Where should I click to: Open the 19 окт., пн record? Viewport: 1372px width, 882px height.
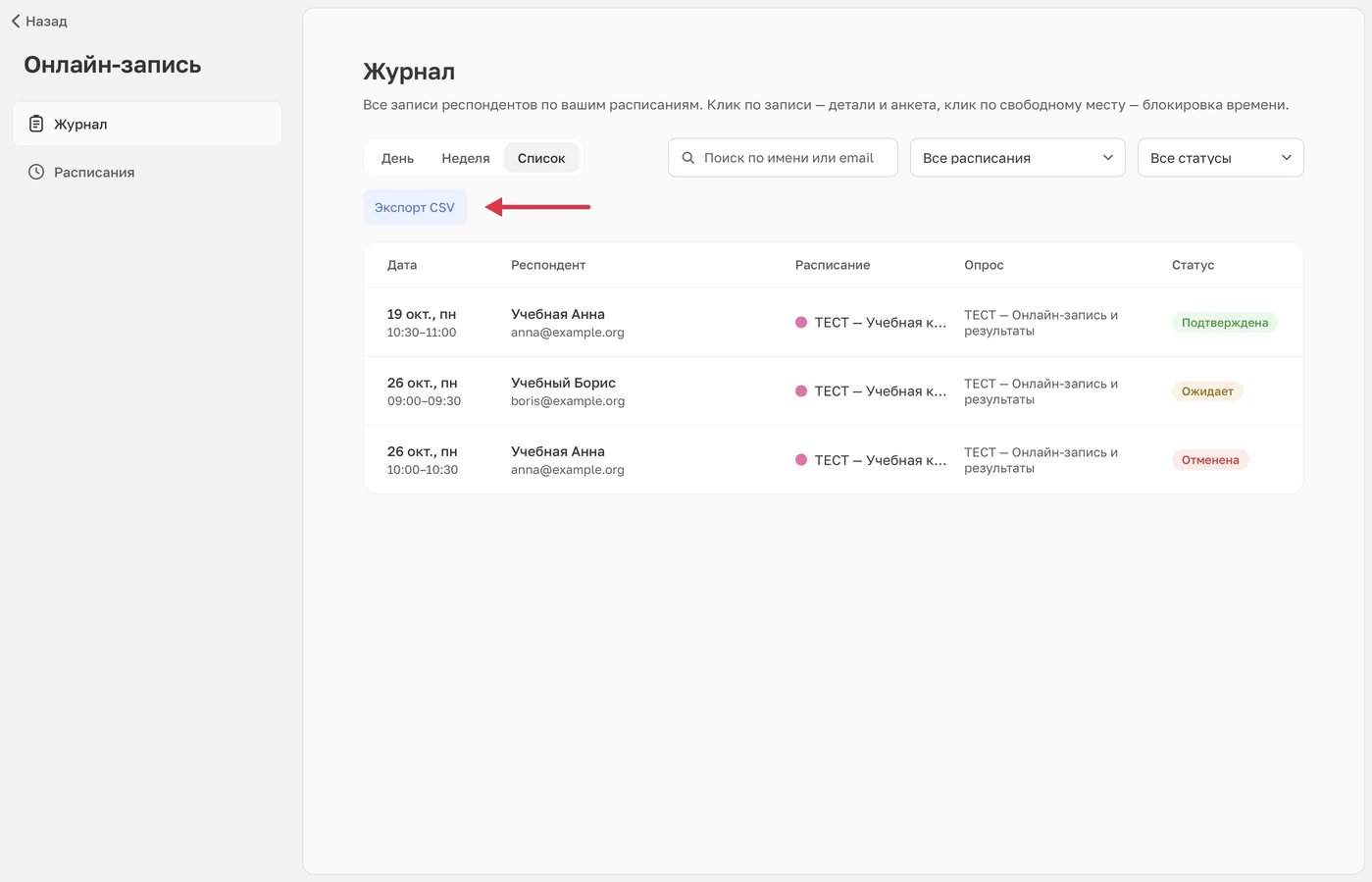(833, 322)
